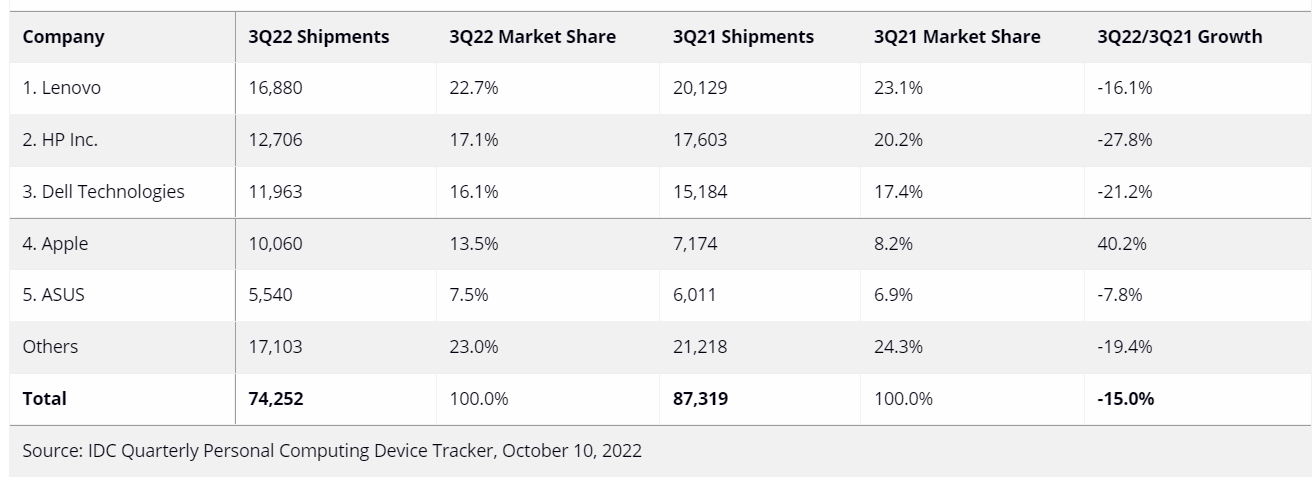Select the ASUS row label
Viewport: 1314px width, 480px height.
(54, 295)
